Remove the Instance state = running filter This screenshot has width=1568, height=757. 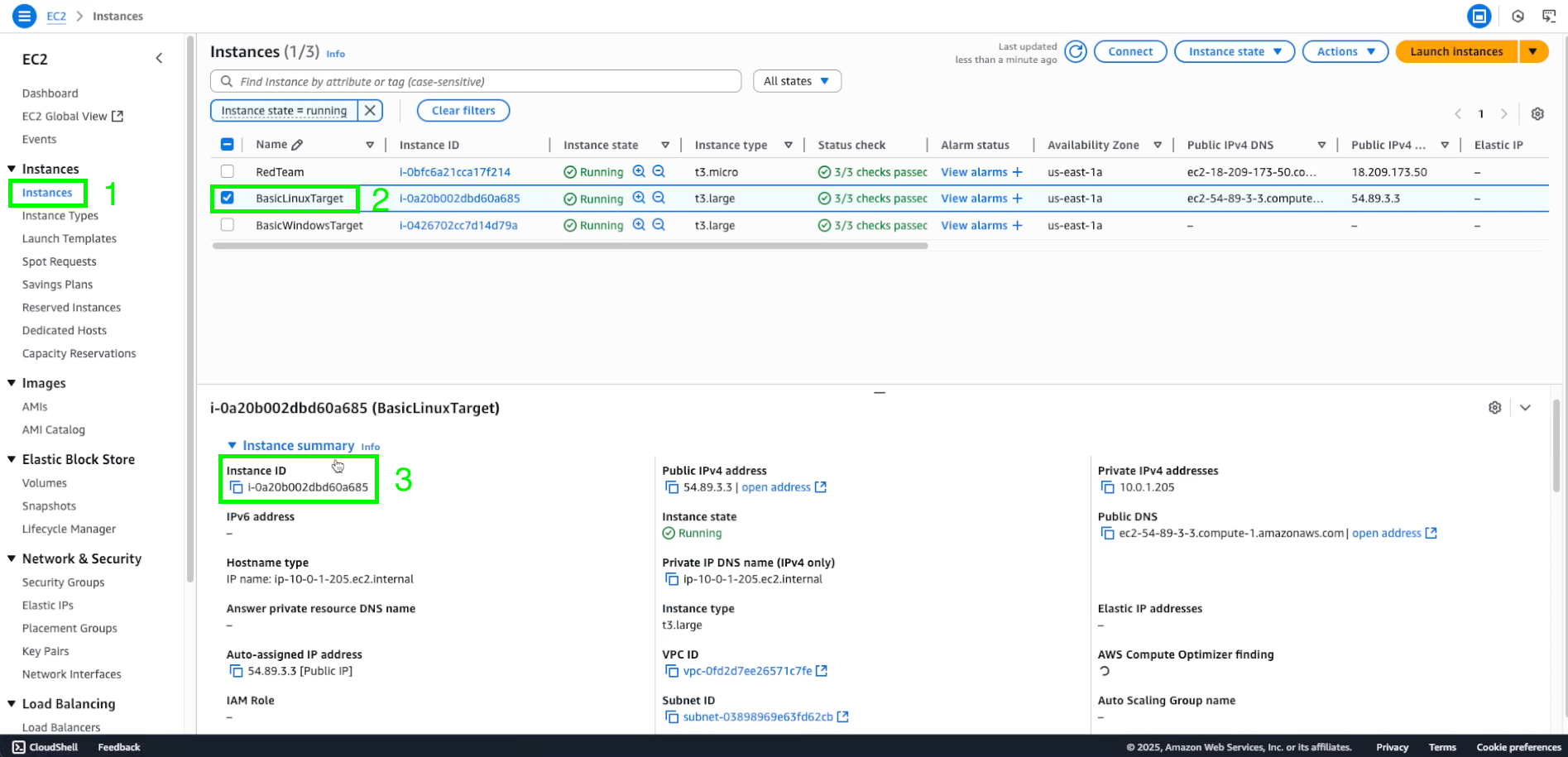click(370, 110)
